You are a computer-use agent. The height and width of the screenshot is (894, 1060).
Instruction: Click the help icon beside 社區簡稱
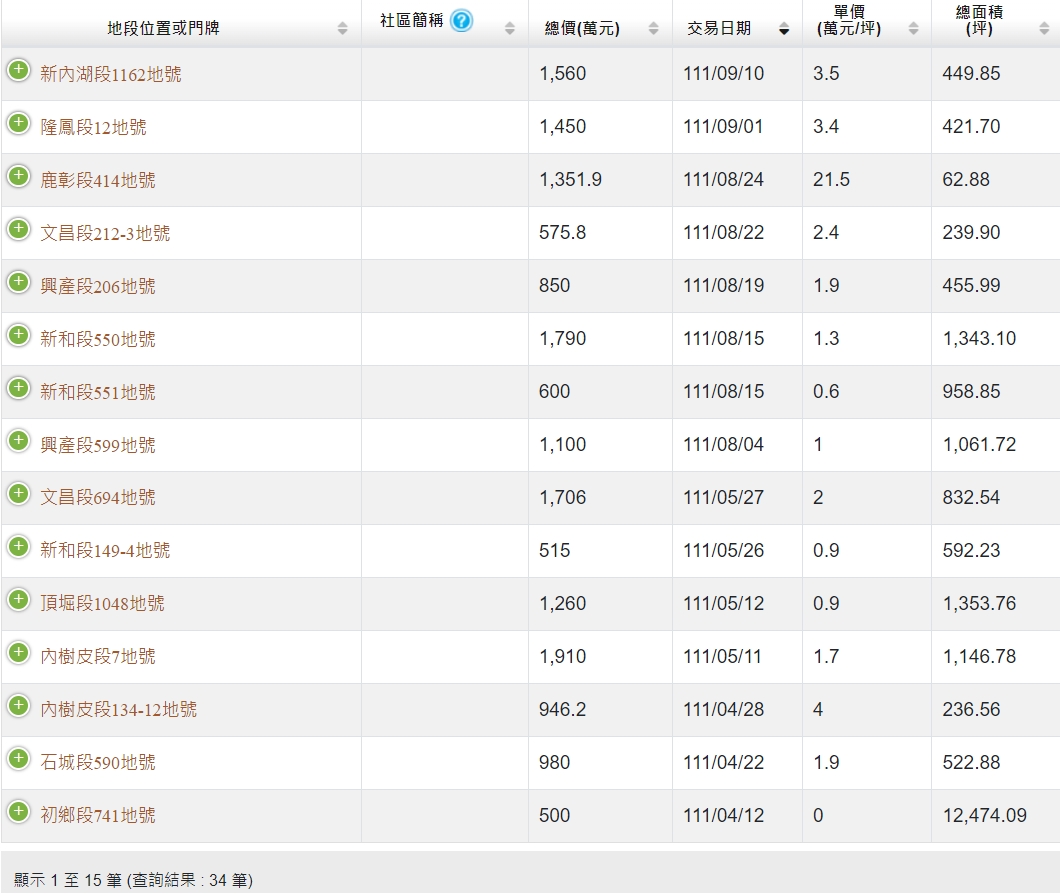click(x=461, y=21)
